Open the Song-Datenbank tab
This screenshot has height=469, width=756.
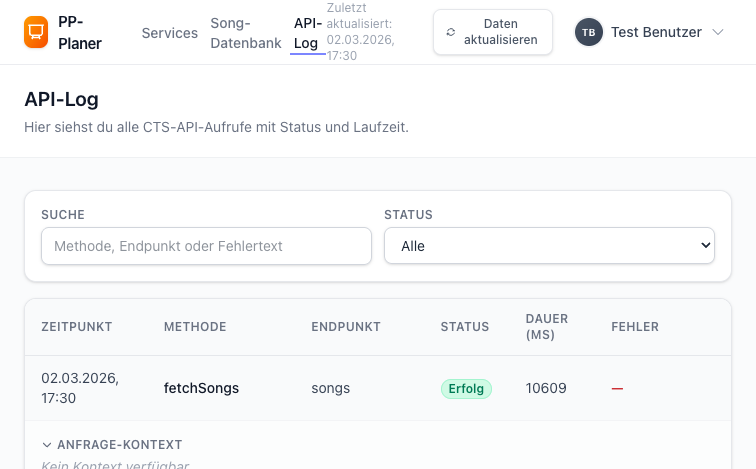246,33
